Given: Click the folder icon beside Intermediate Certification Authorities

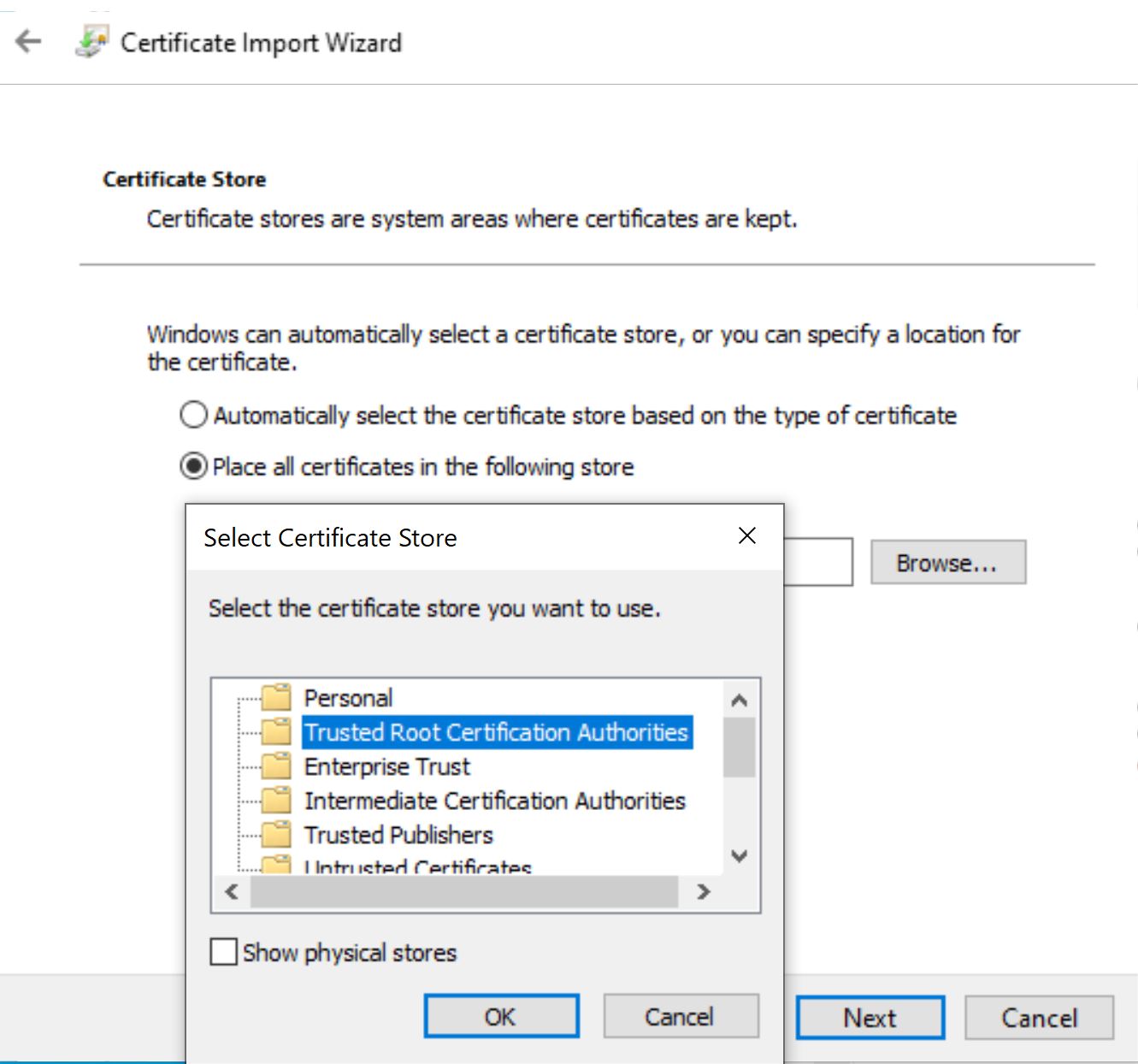Looking at the screenshot, I should (275, 801).
